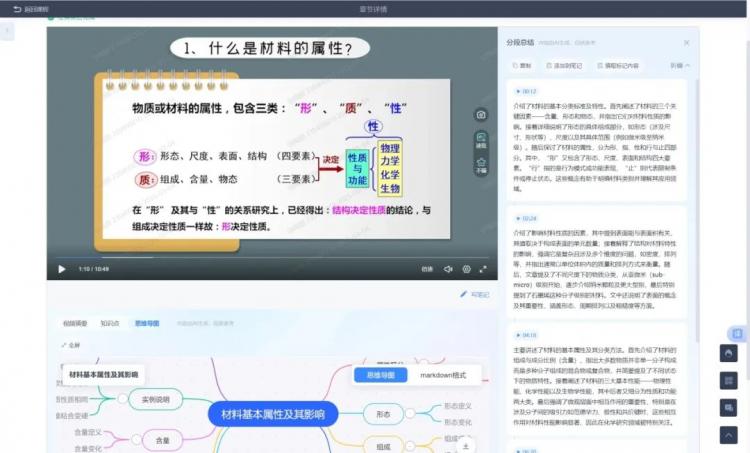Click the 材料基本属性及其影响 title label card

pos(103,375)
